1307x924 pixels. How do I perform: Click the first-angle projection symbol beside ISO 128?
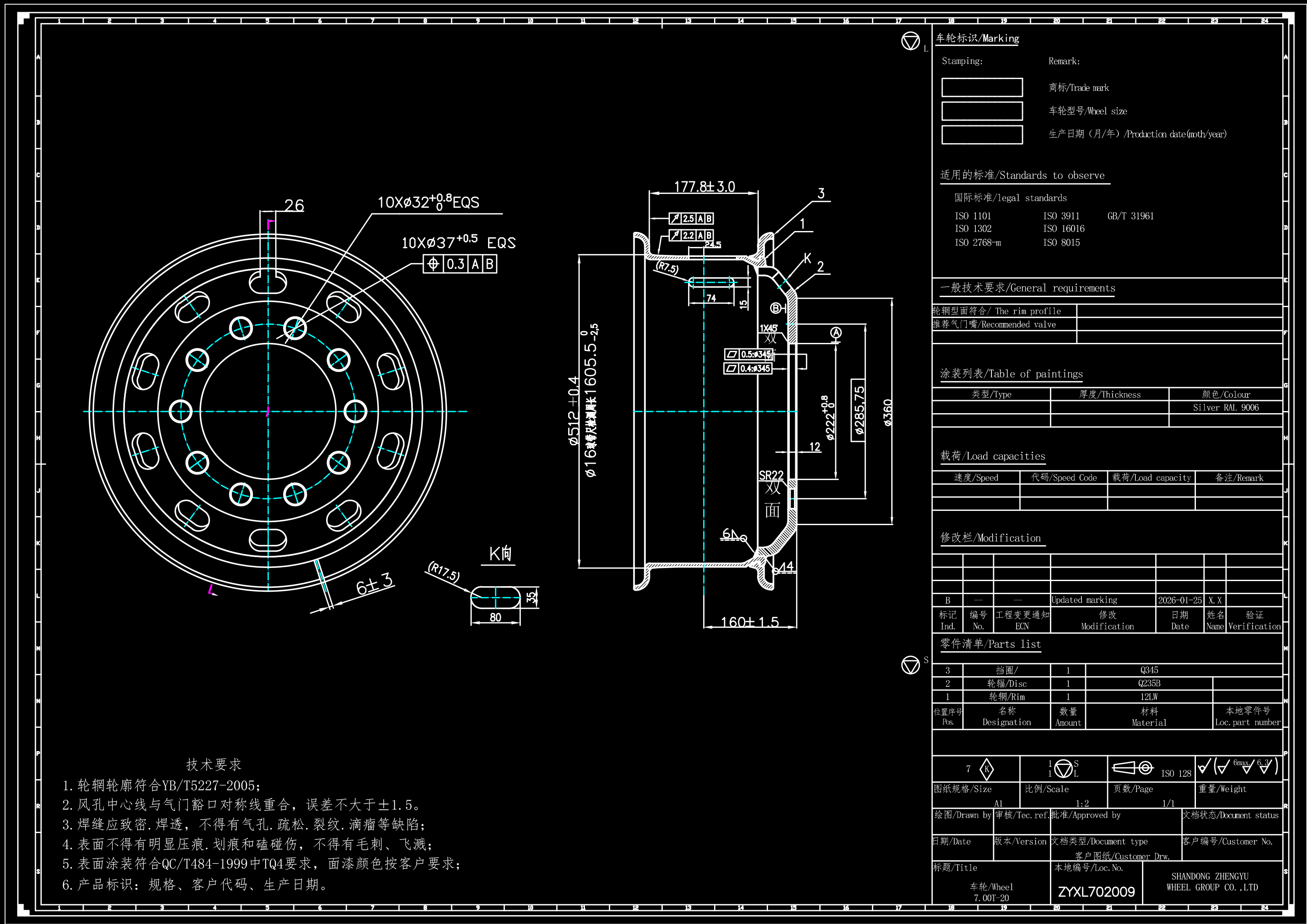[x=1133, y=767]
